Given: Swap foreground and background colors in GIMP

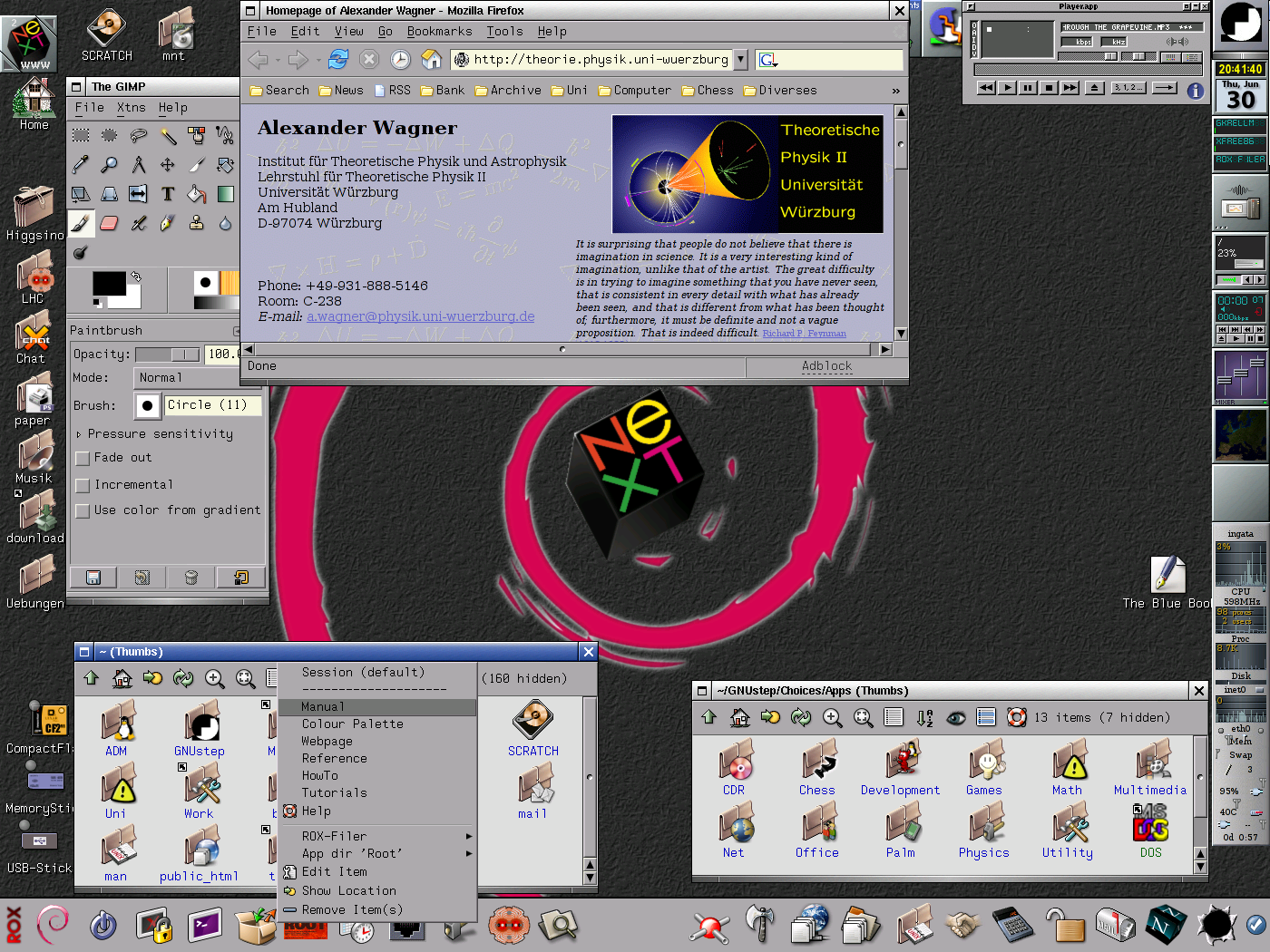Looking at the screenshot, I should click(136, 277).
